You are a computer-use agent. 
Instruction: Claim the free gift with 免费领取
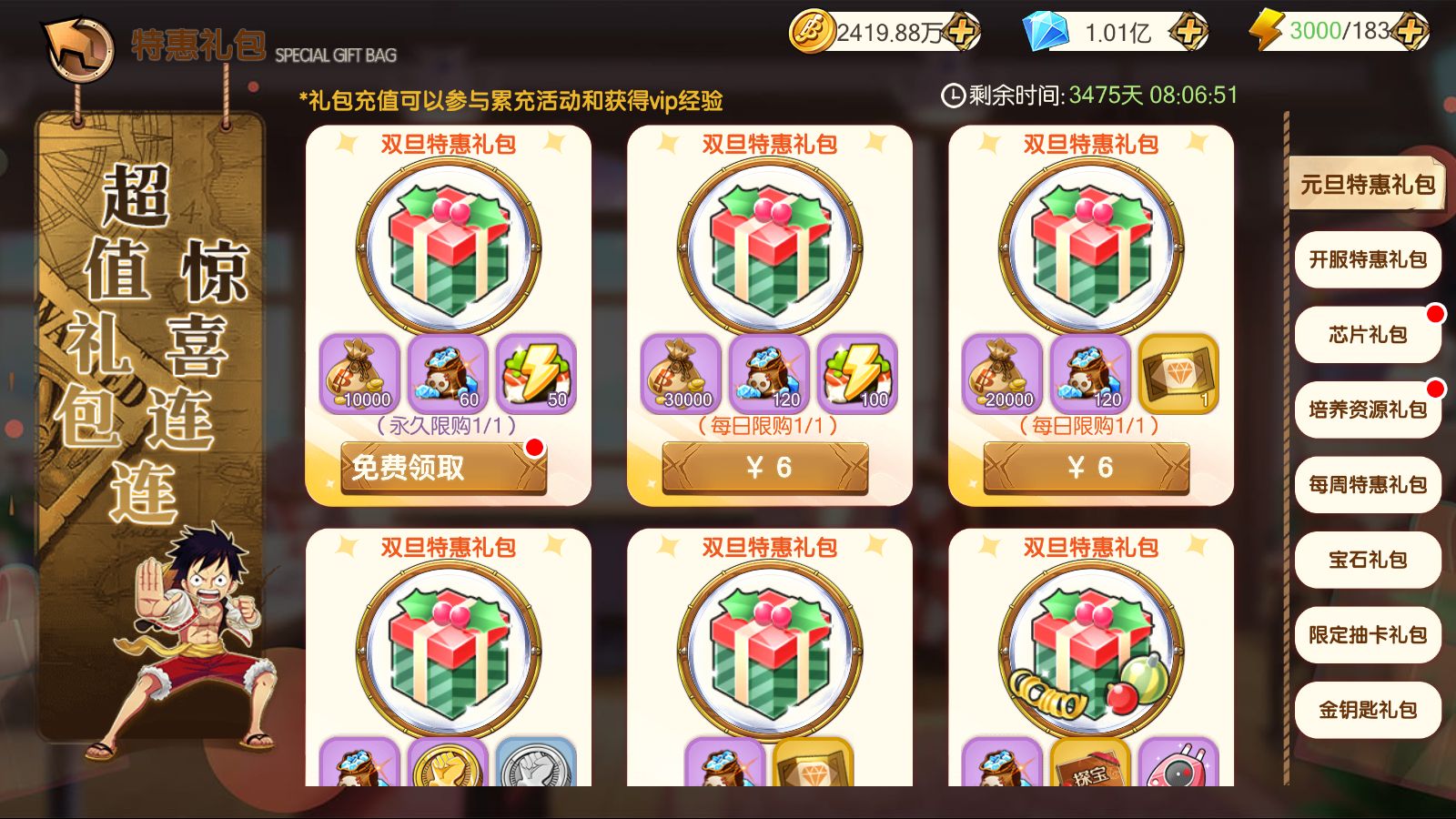pos(444,468)
